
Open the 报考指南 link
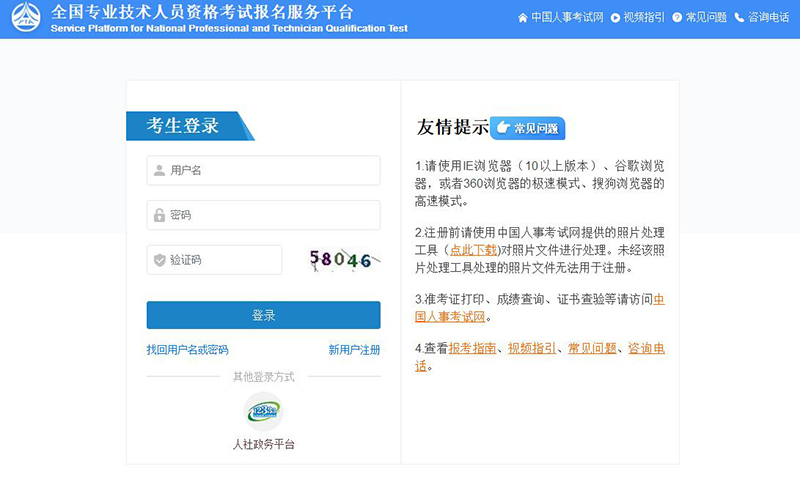coord(472,348)
